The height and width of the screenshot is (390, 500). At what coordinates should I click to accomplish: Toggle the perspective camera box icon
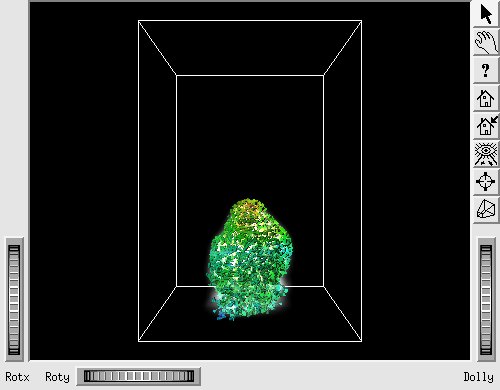[486, 210]
